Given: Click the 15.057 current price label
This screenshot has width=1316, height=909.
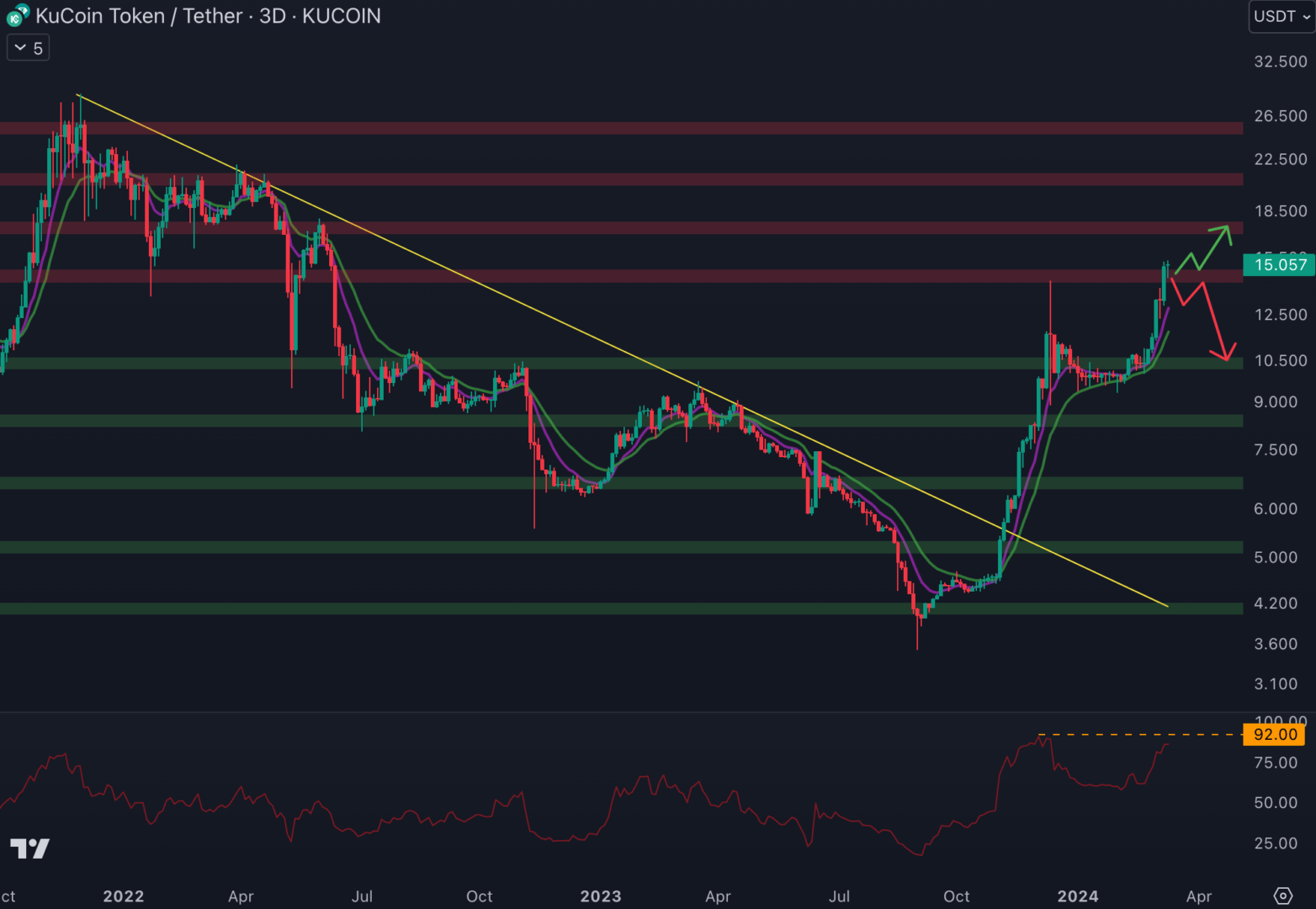Looking at the screenshot, I should pos(1279,265).
